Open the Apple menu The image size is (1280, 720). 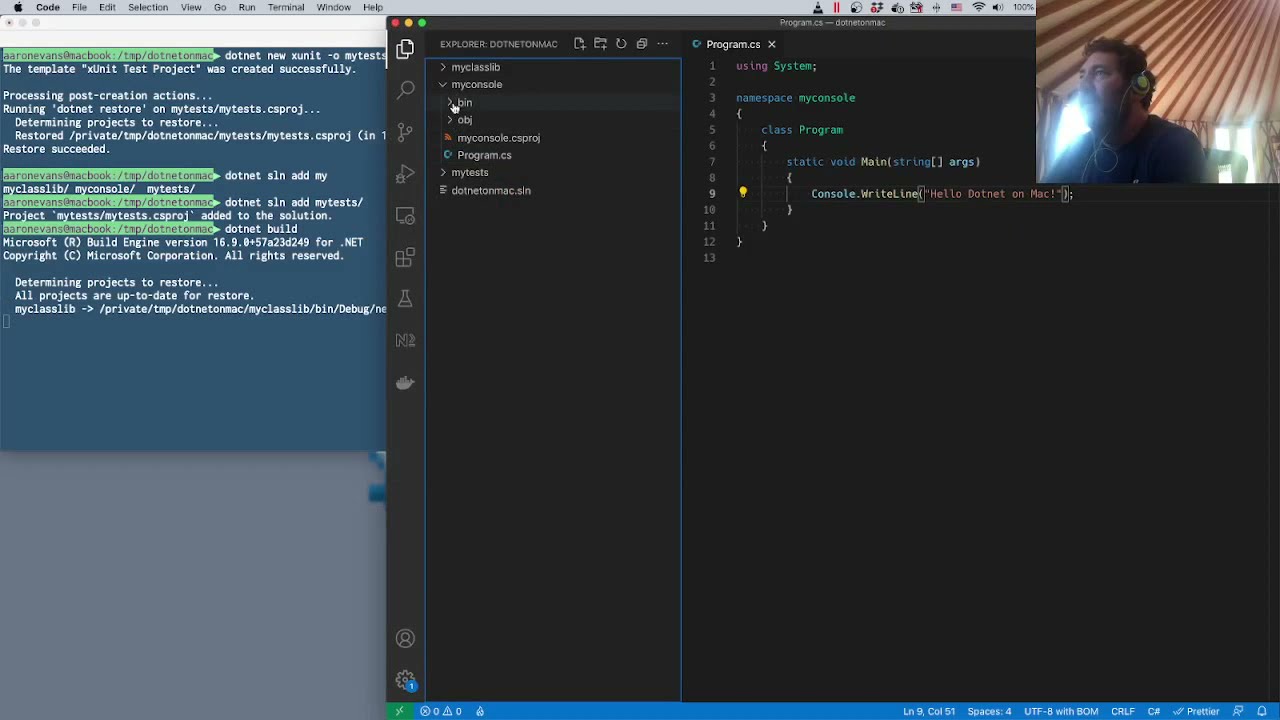pyautogui.click(x=17, y=7)
